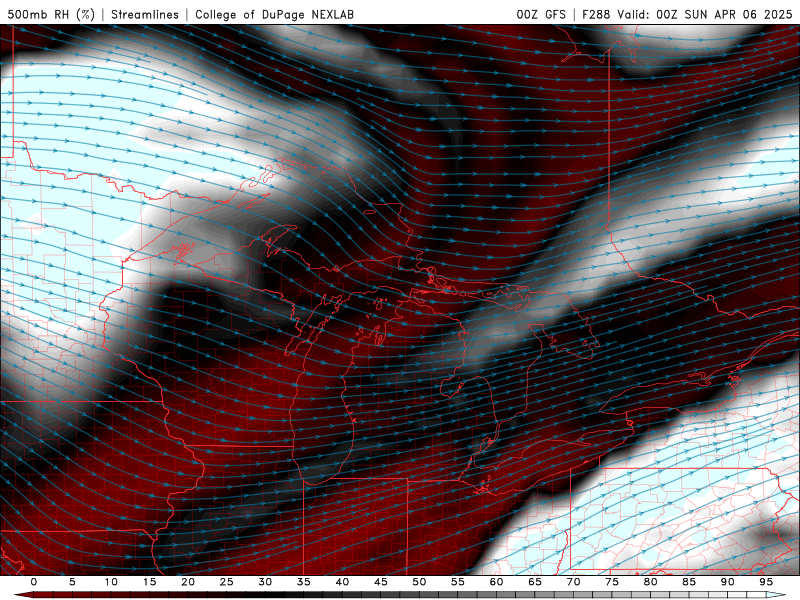This screenshot has height=600, width=800.
Task: Click the '00Z GFS' model run label
Action: [541, 14]
